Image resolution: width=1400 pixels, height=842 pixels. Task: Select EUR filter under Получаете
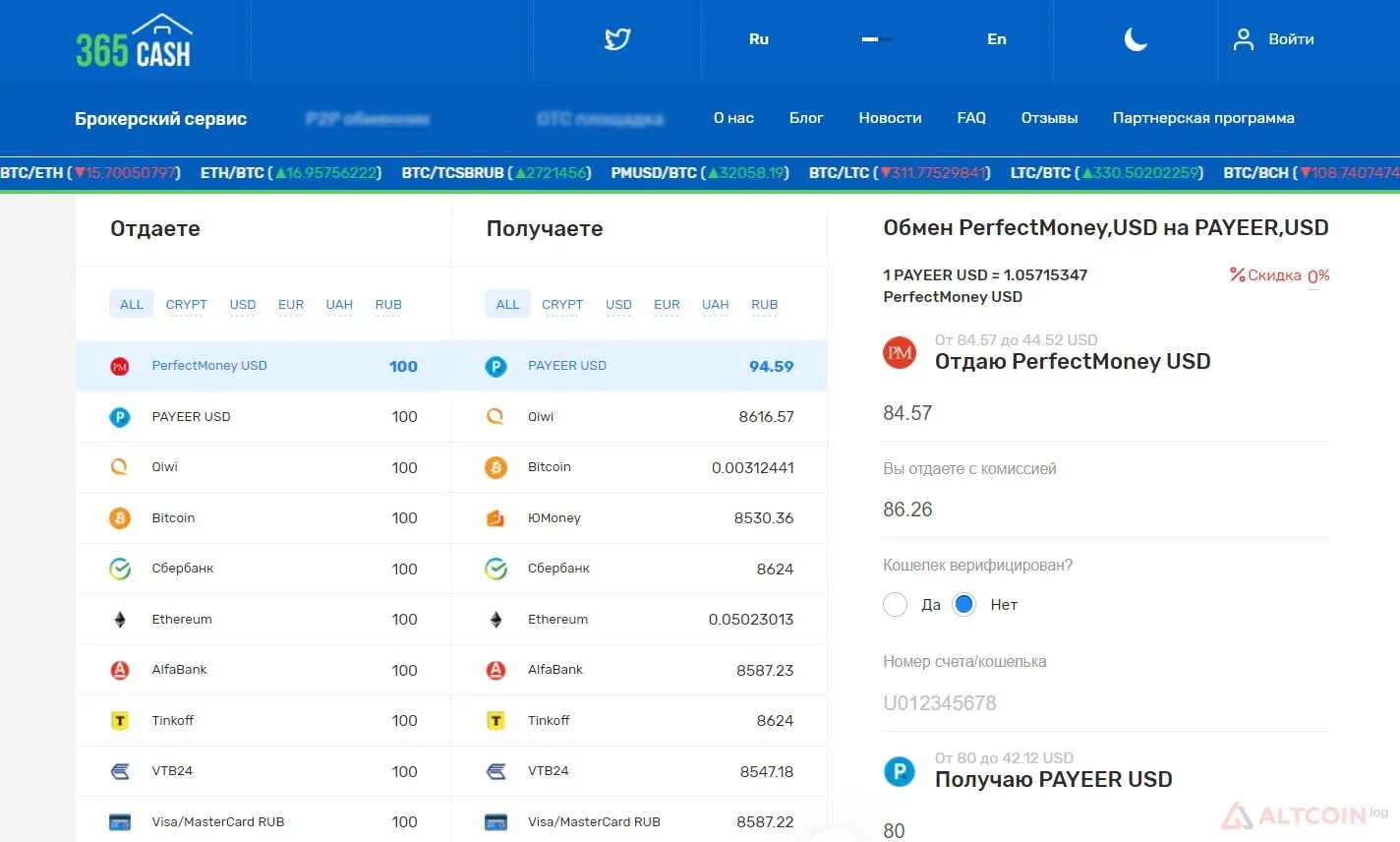point(667,305)
